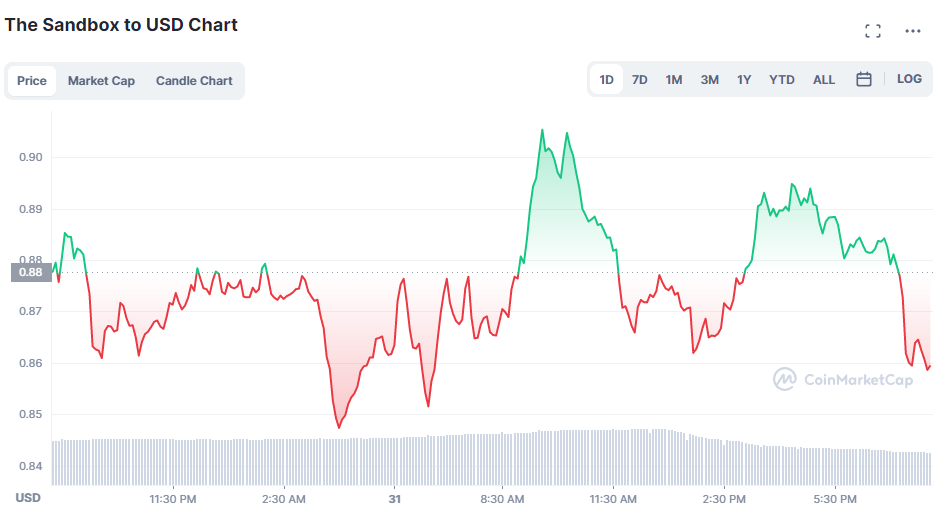Click the 0.90 y-axis label
The height and width of the screenshot is (505, 935).
click(x=31, y=157)
